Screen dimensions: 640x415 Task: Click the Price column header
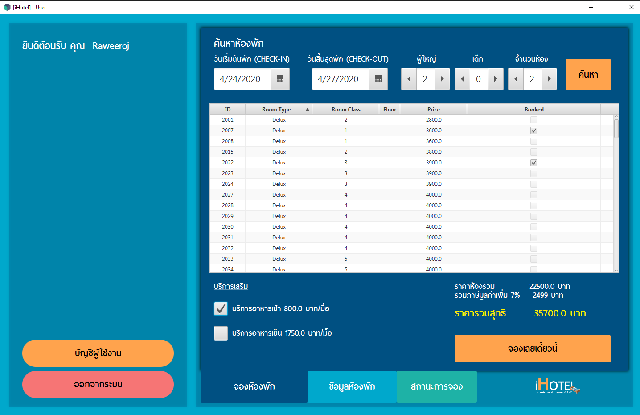click(x=433, y=109)
